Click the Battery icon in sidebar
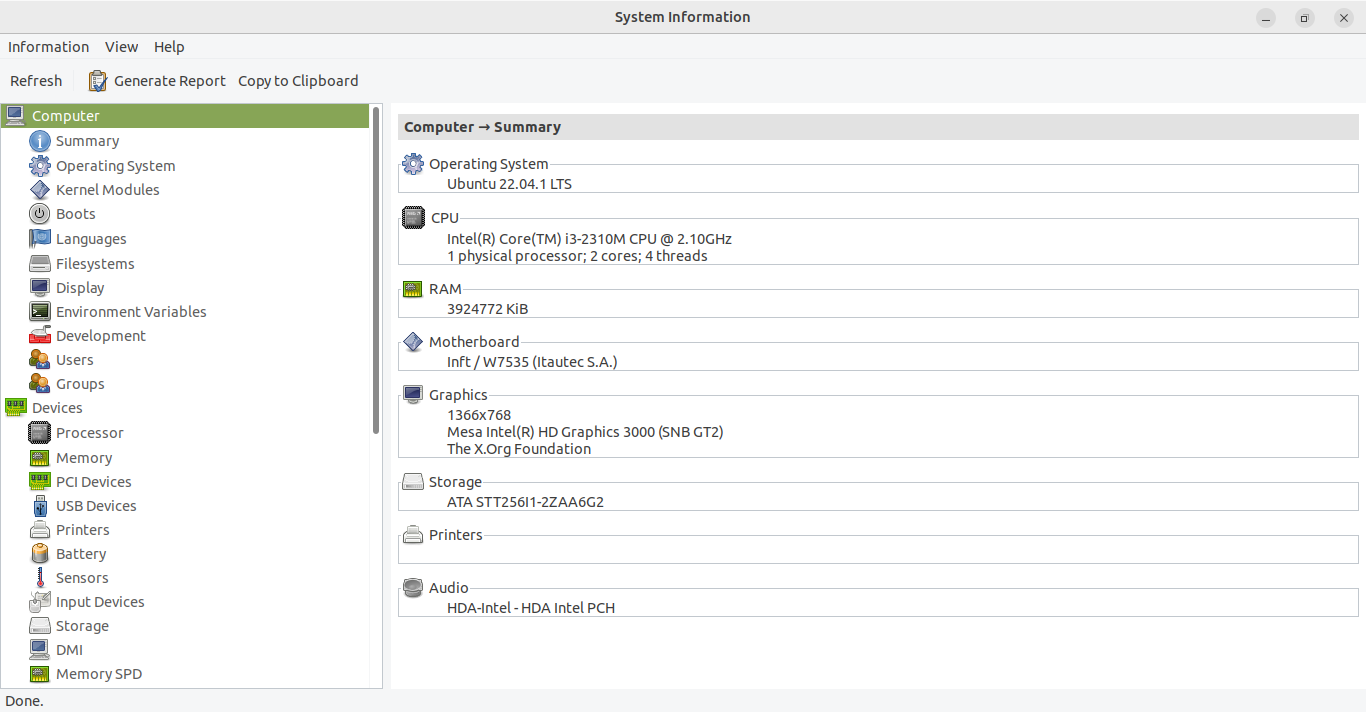 40,554
